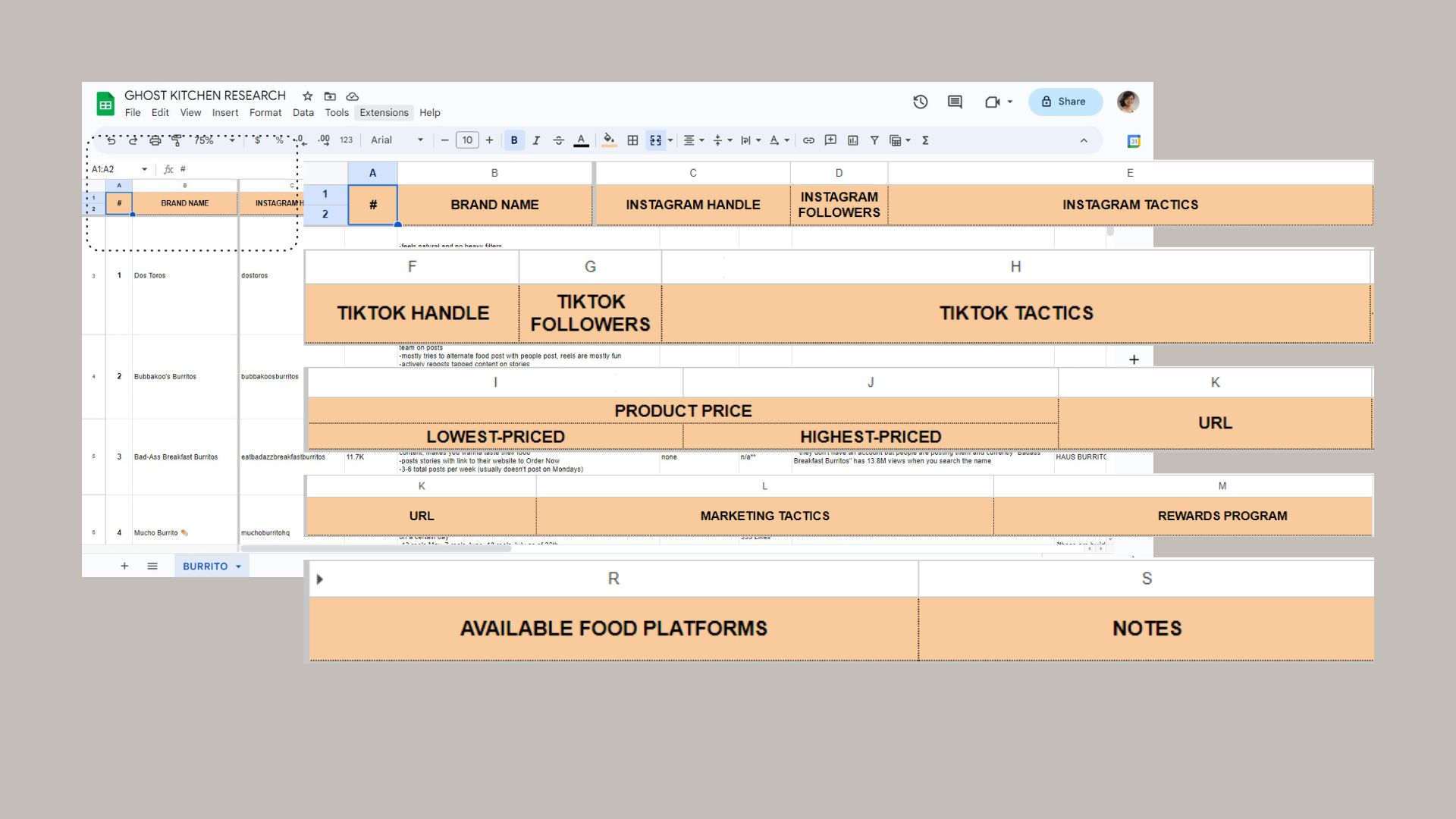Toggle strikethrough formatting
The width and height of the screenshot is (1456, 819).
(558, 140)
